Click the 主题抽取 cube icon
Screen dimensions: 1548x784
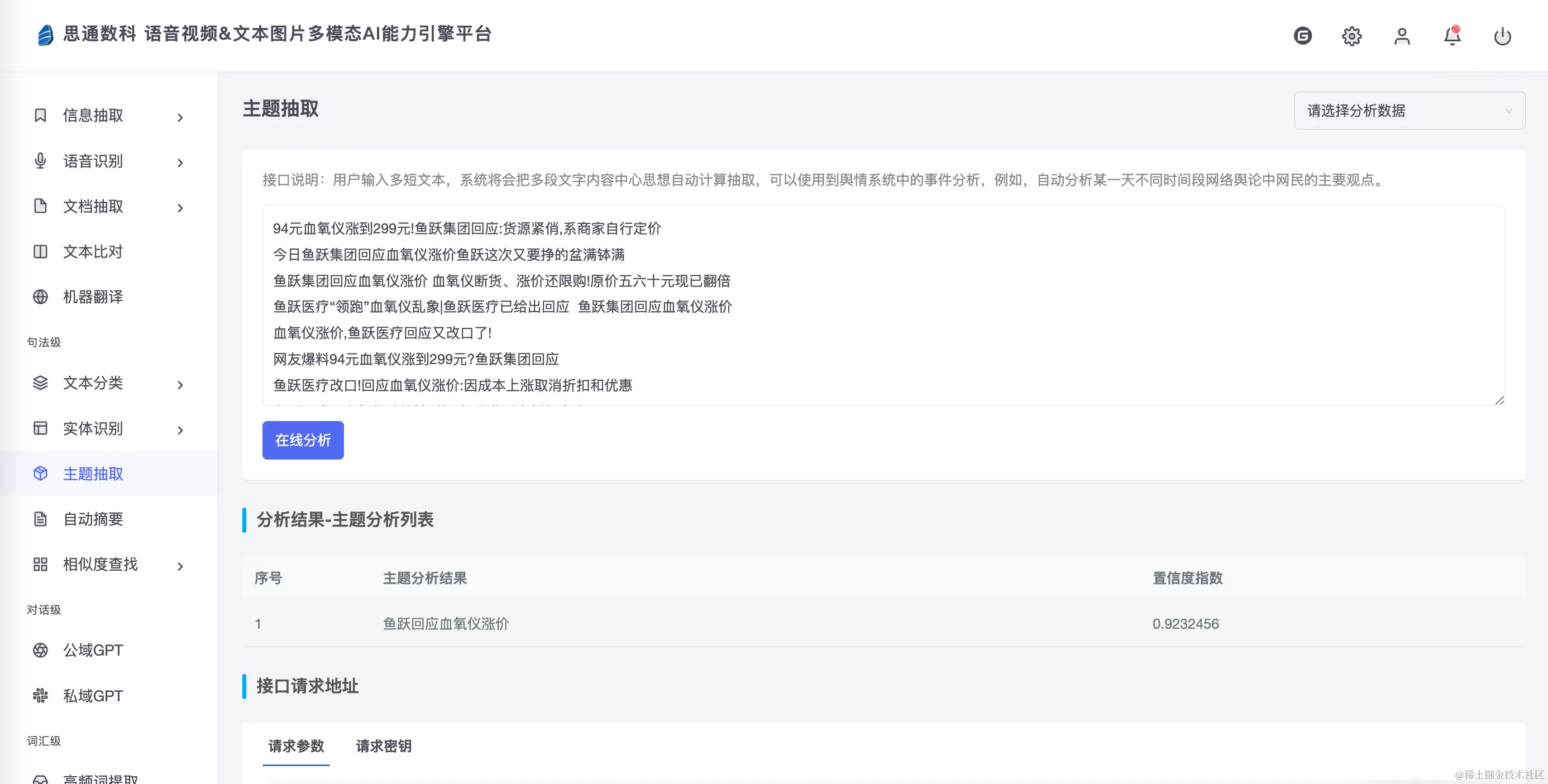40,474
